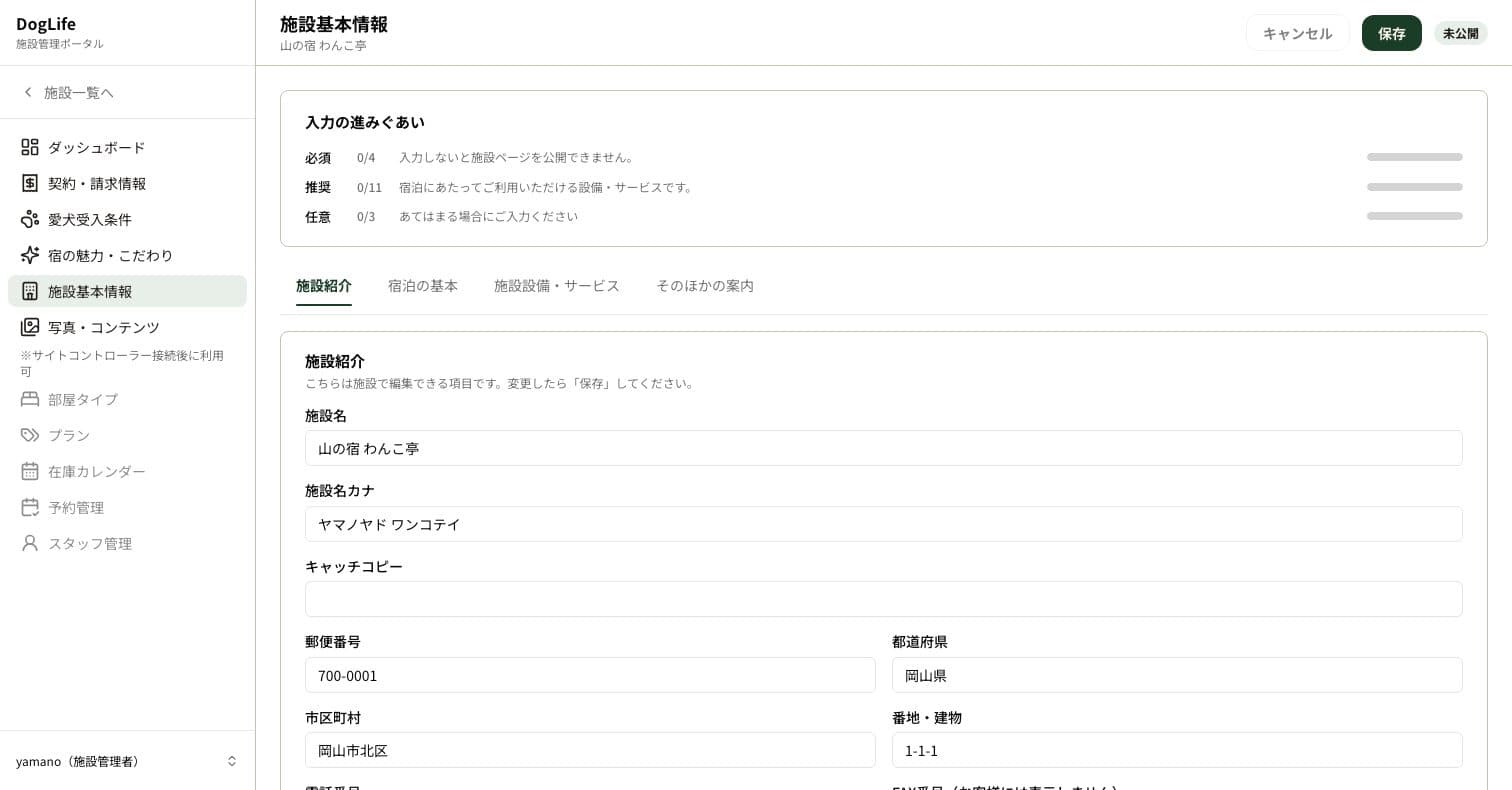The width and height of the screenshot is (1512, 790).
Task: Click the 宿の魅力・こだわり sparkle icon
Action: pyautogui.click(x=30, y=255)
